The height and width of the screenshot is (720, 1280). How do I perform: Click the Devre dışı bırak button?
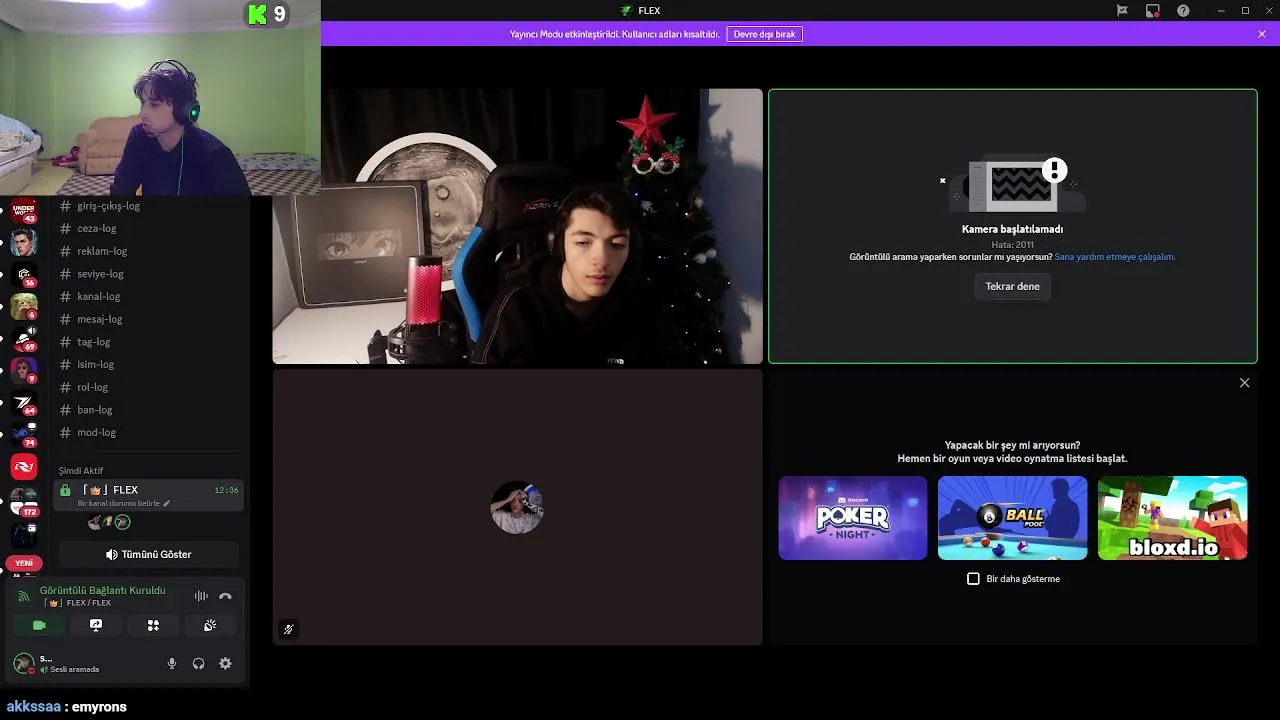pyautogui.click(x=765, y=34)
